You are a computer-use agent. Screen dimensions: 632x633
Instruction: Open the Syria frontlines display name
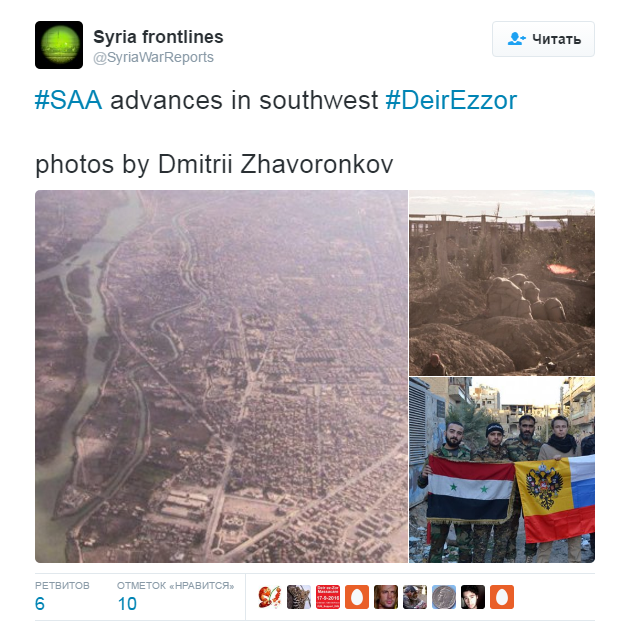point(158,37)
